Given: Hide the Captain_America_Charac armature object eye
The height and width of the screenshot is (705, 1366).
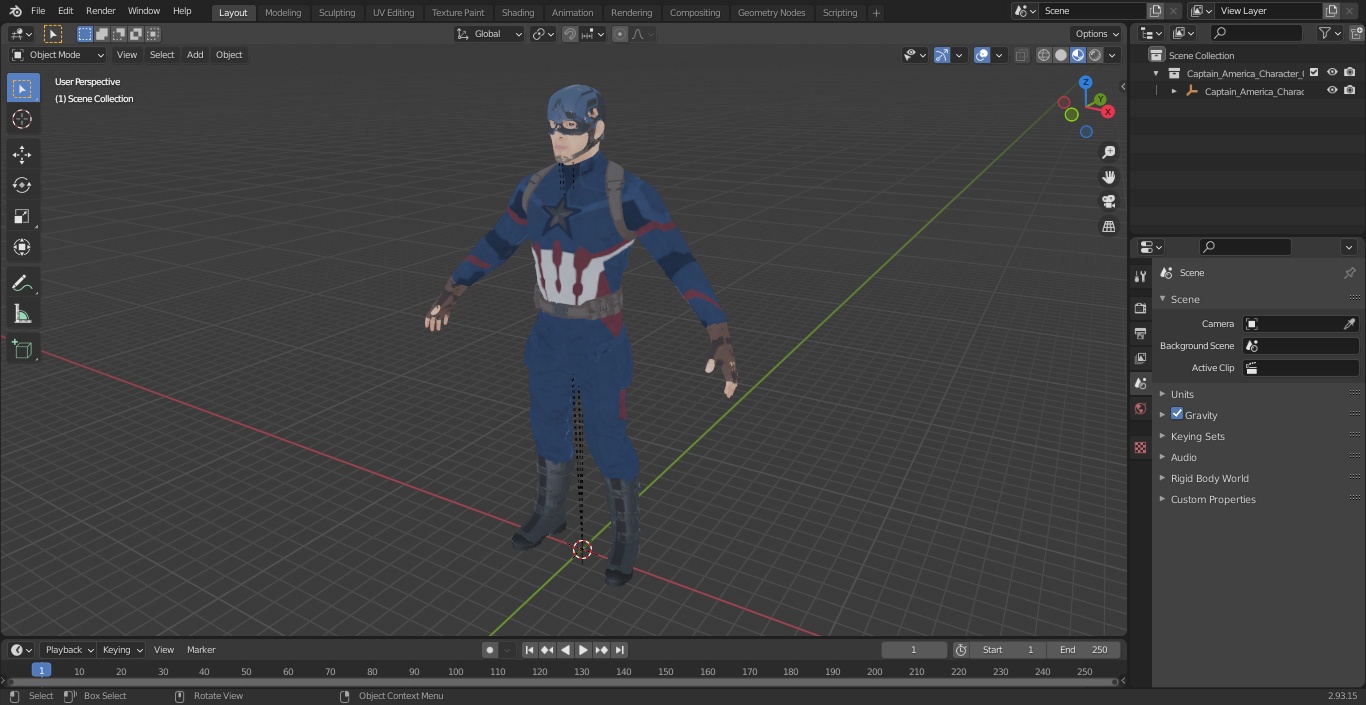Looking at the screenshot, I should point(1332,90).
